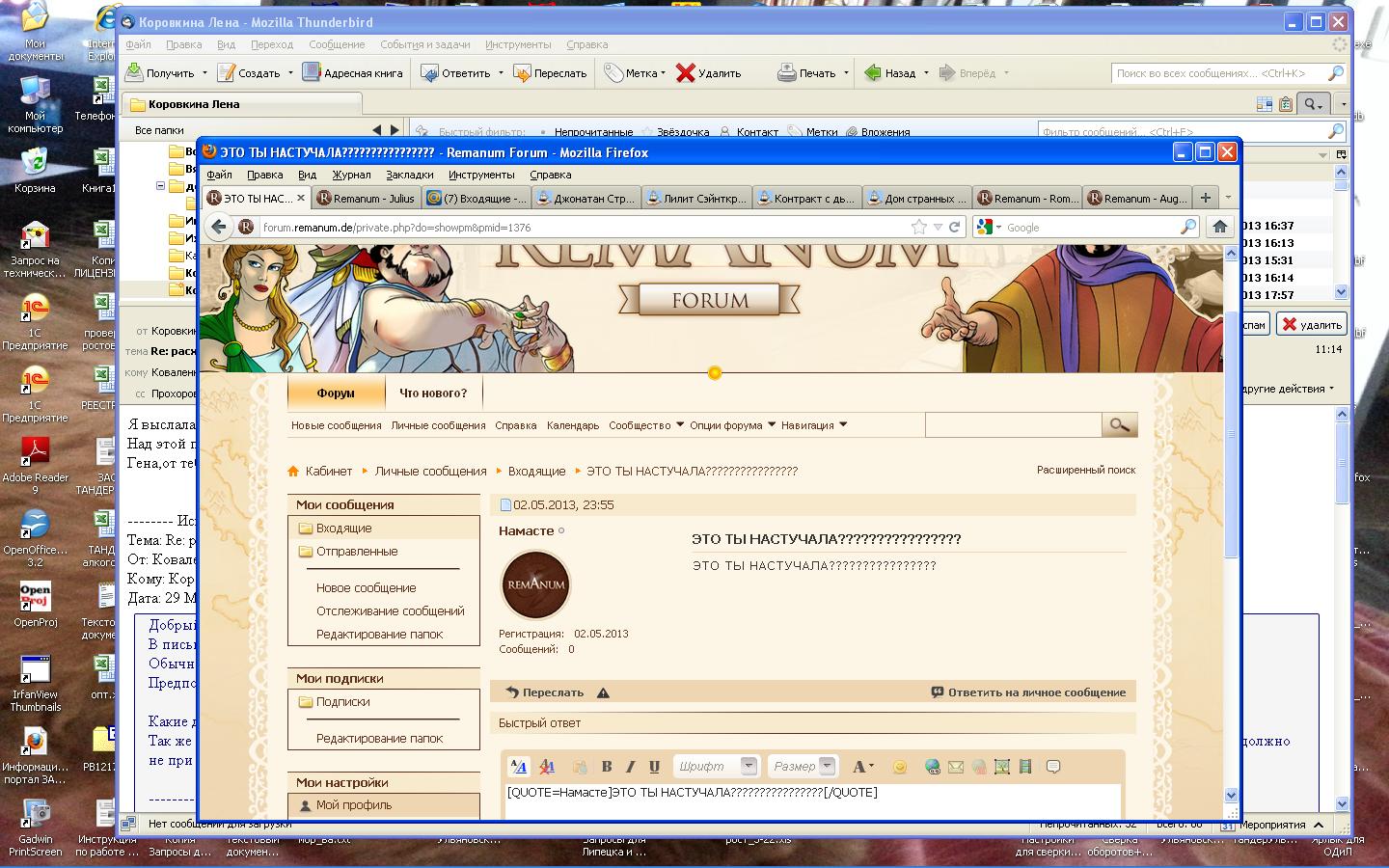Open Отправленные folder link
The width and height of the screenshot is (1389, 868).
[x=357, y=552]
